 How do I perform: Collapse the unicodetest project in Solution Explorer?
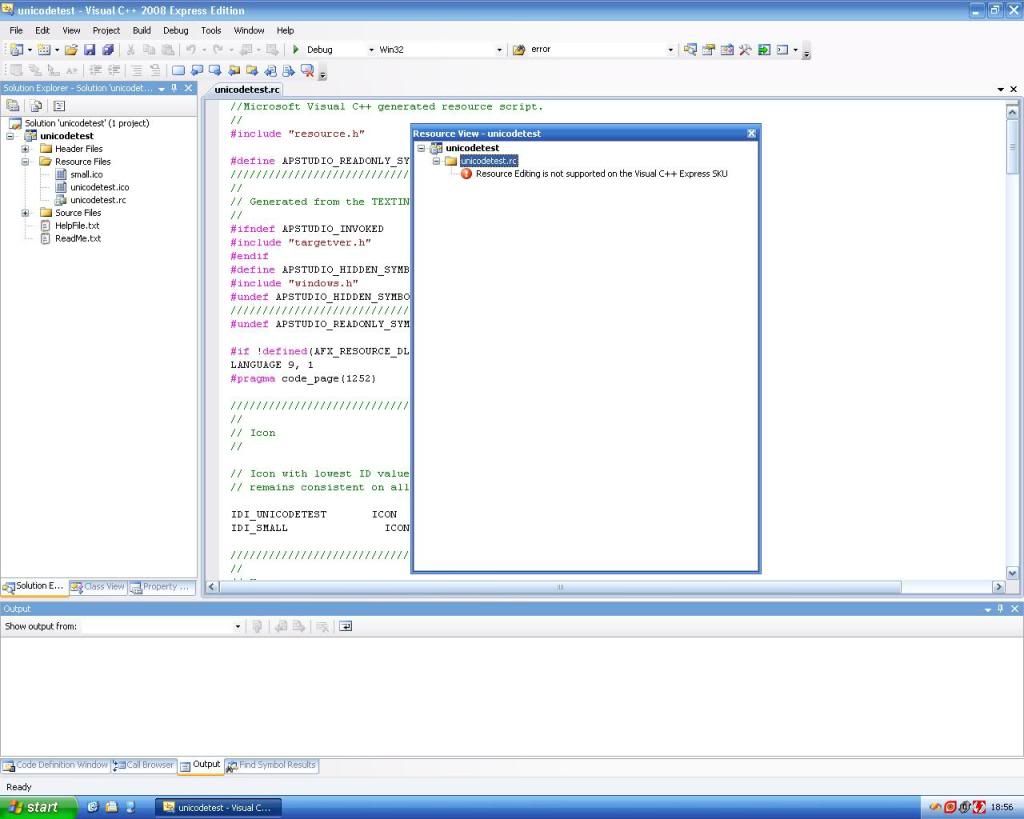tap(10, 136)
